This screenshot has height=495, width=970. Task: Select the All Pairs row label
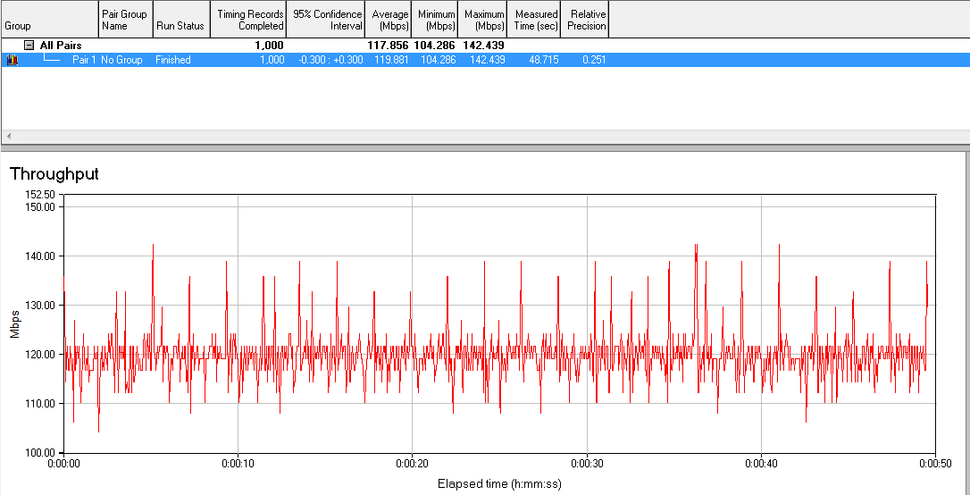(x=61, y=45)
